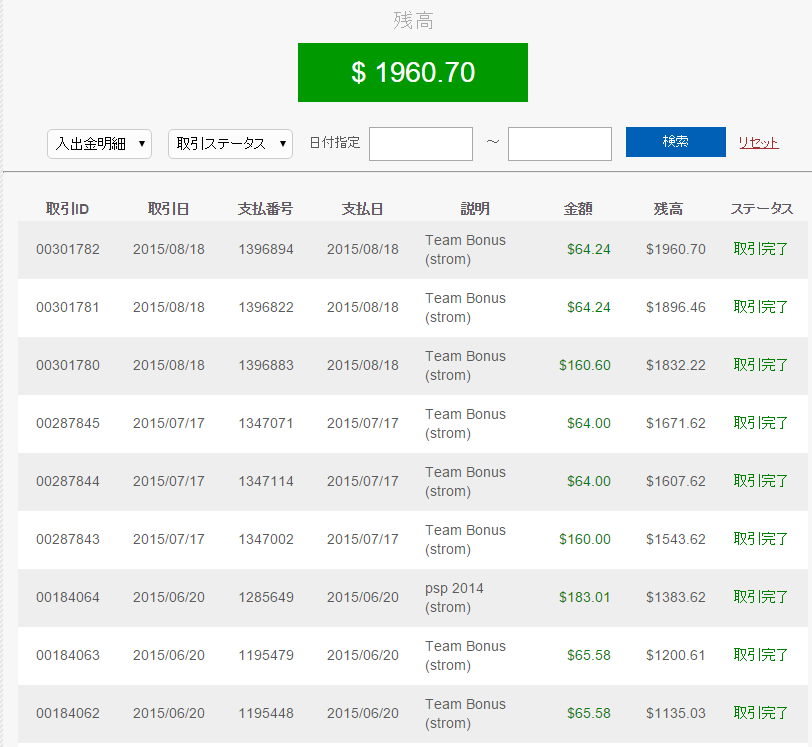Click payment number 1396822

coord(266,307)
